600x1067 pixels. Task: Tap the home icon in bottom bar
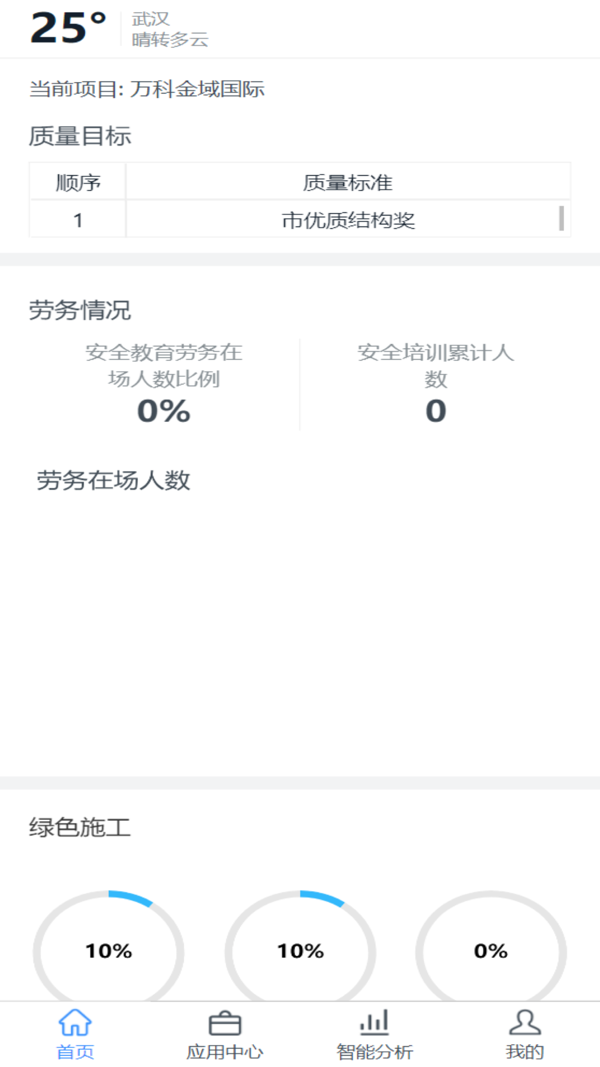75,1022
